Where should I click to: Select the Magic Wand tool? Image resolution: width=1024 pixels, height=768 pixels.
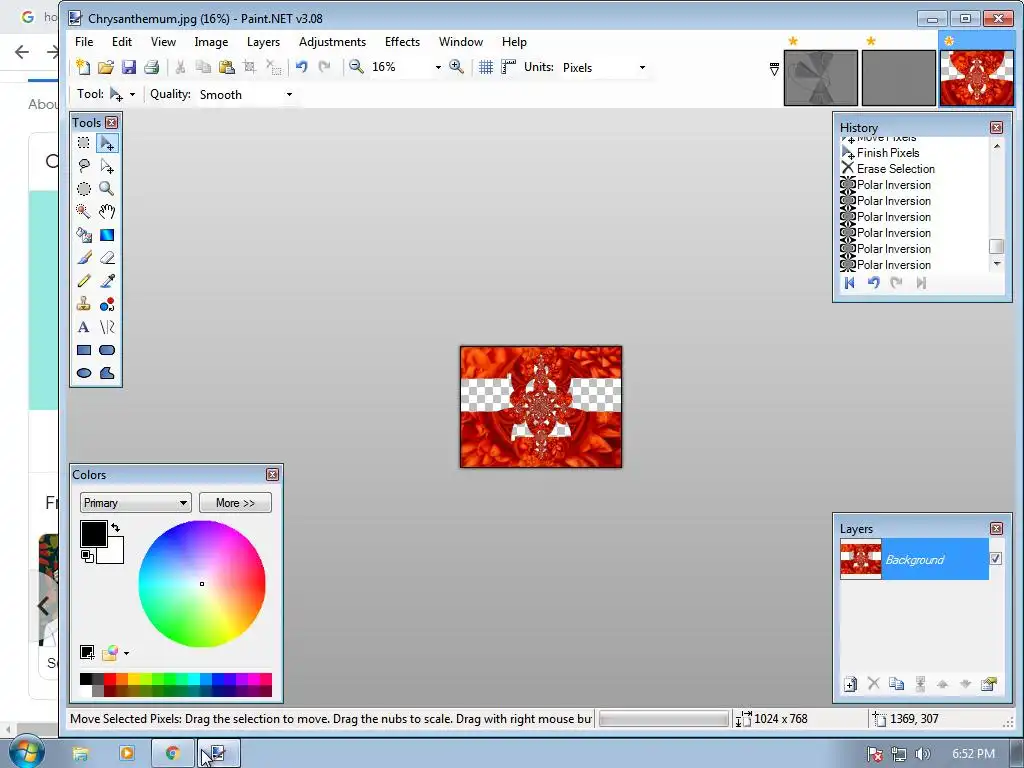pyautogui.click(x=84, y=212)
